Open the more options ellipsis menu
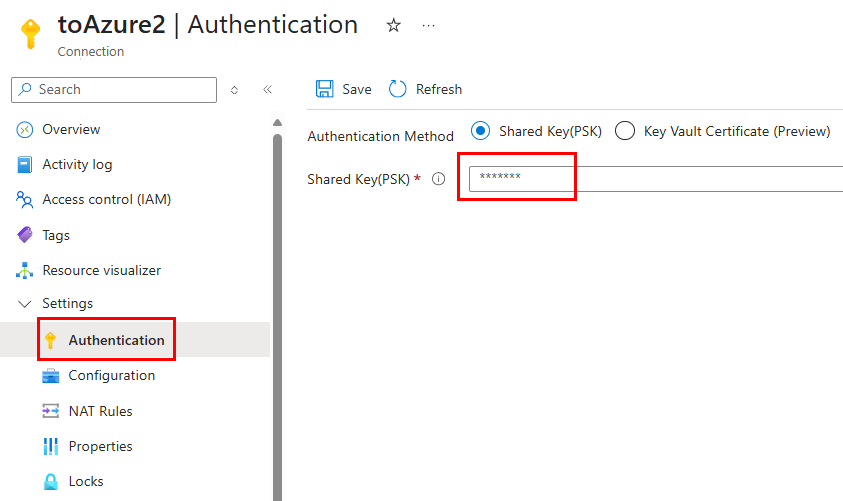843x501 pixels. (x=428, y=25)
